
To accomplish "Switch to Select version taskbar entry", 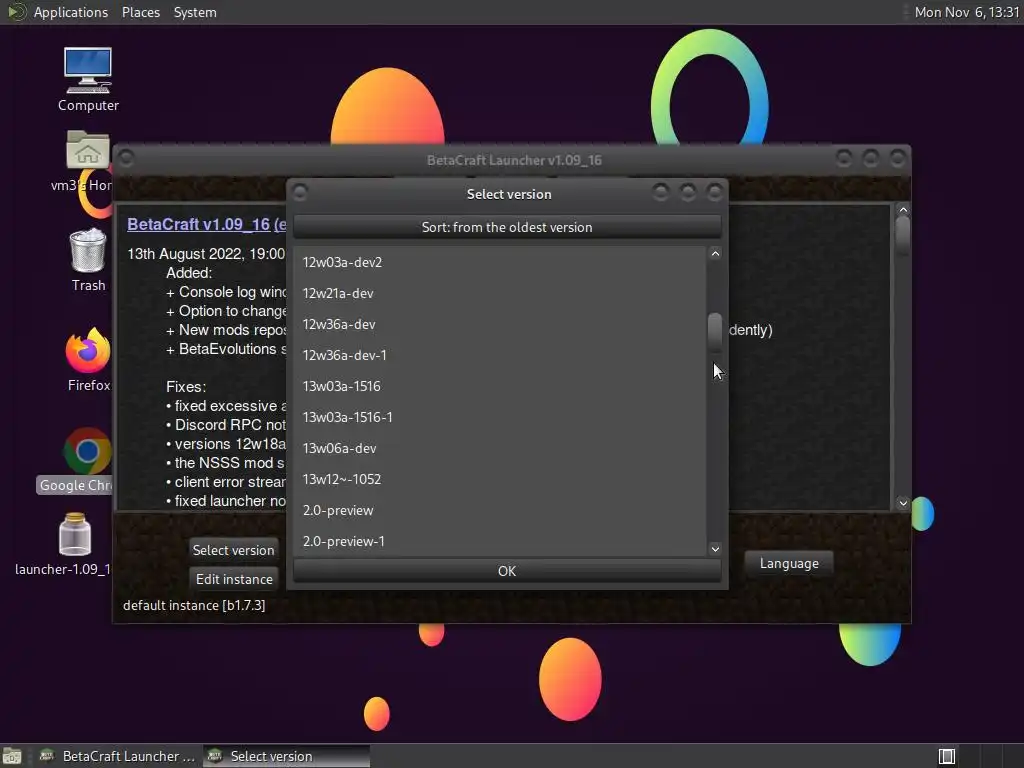I will (286, 756).
